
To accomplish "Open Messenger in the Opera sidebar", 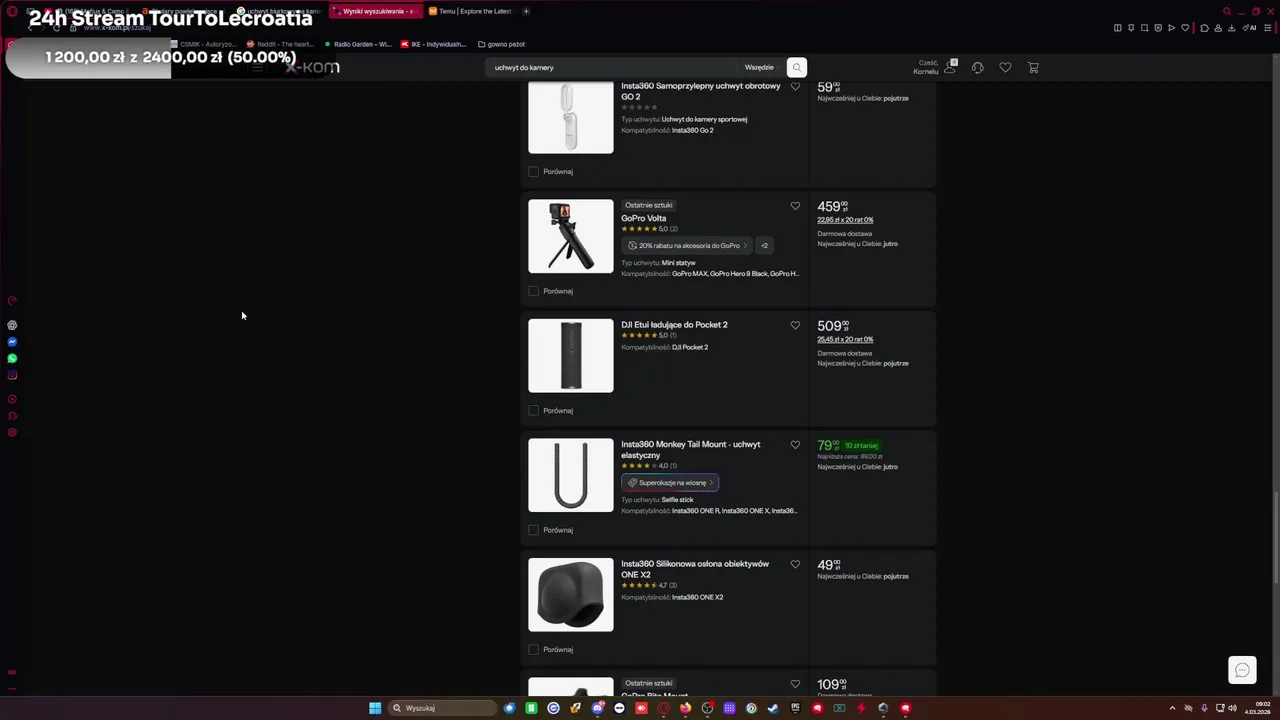I will tap(12, 342).
